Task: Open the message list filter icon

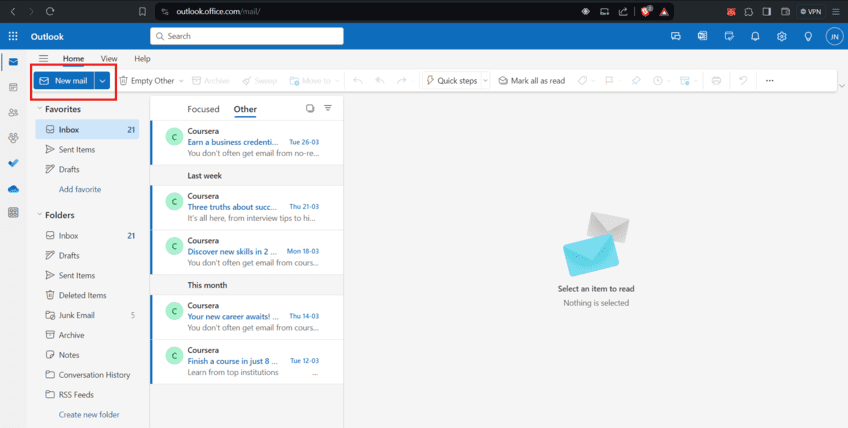Action: [x=328, y=108]
